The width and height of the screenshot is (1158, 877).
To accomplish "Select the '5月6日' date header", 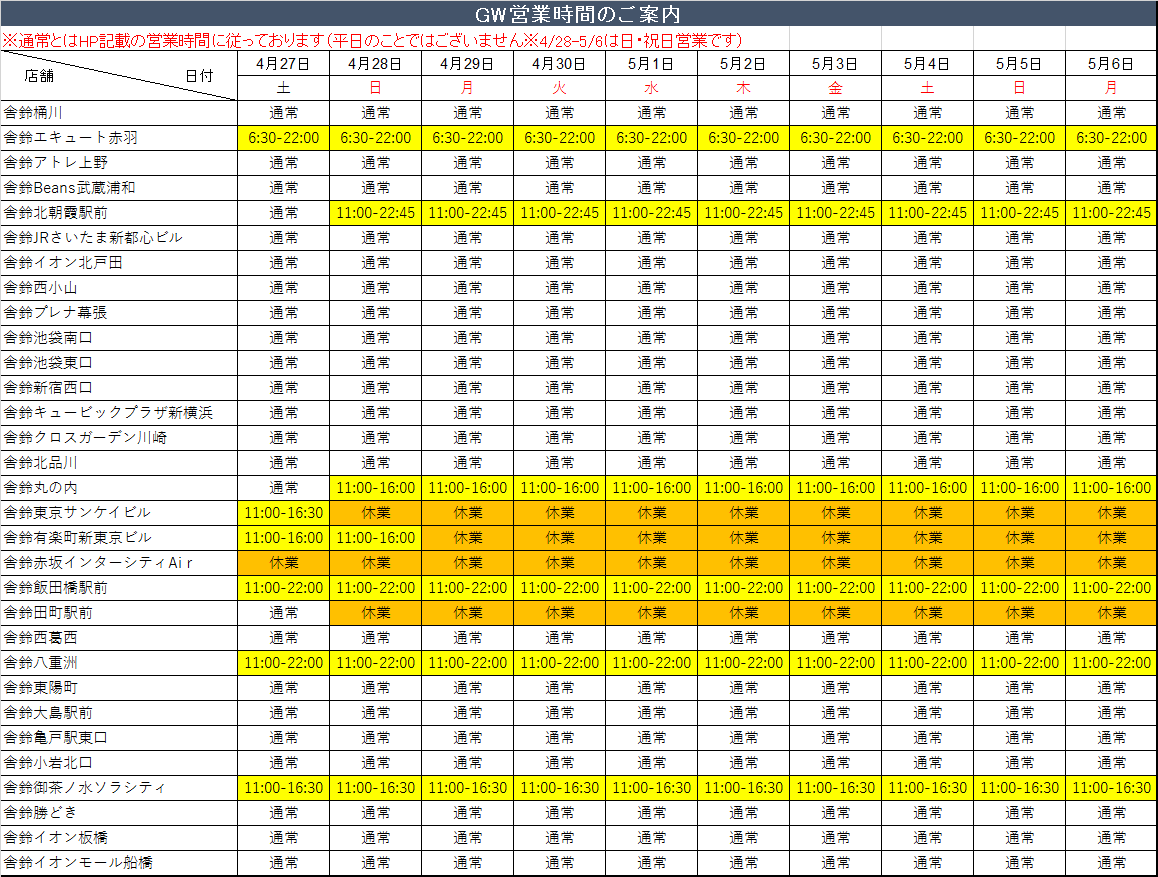I will point(1111,63).
